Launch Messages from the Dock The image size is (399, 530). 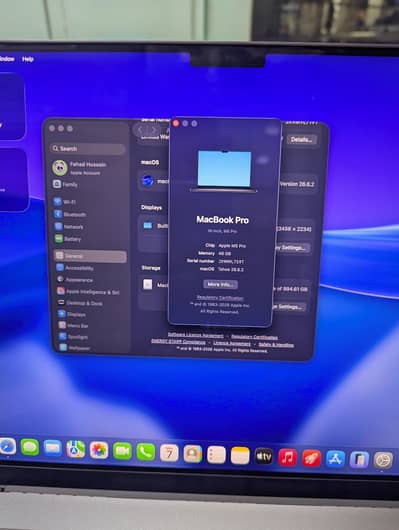pos(30,447)
